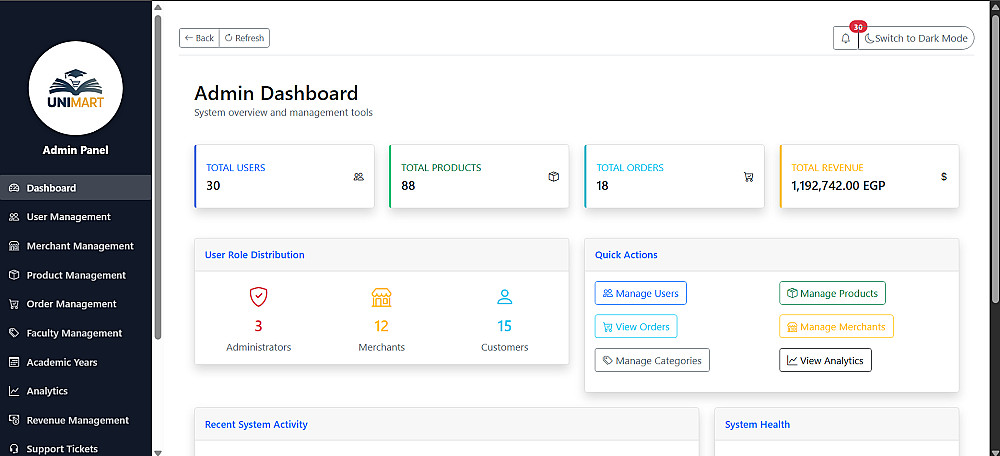Click the UNIMART logo image
The height and width of the screenshot is (456, 1000).
click(x=76, y=88)
